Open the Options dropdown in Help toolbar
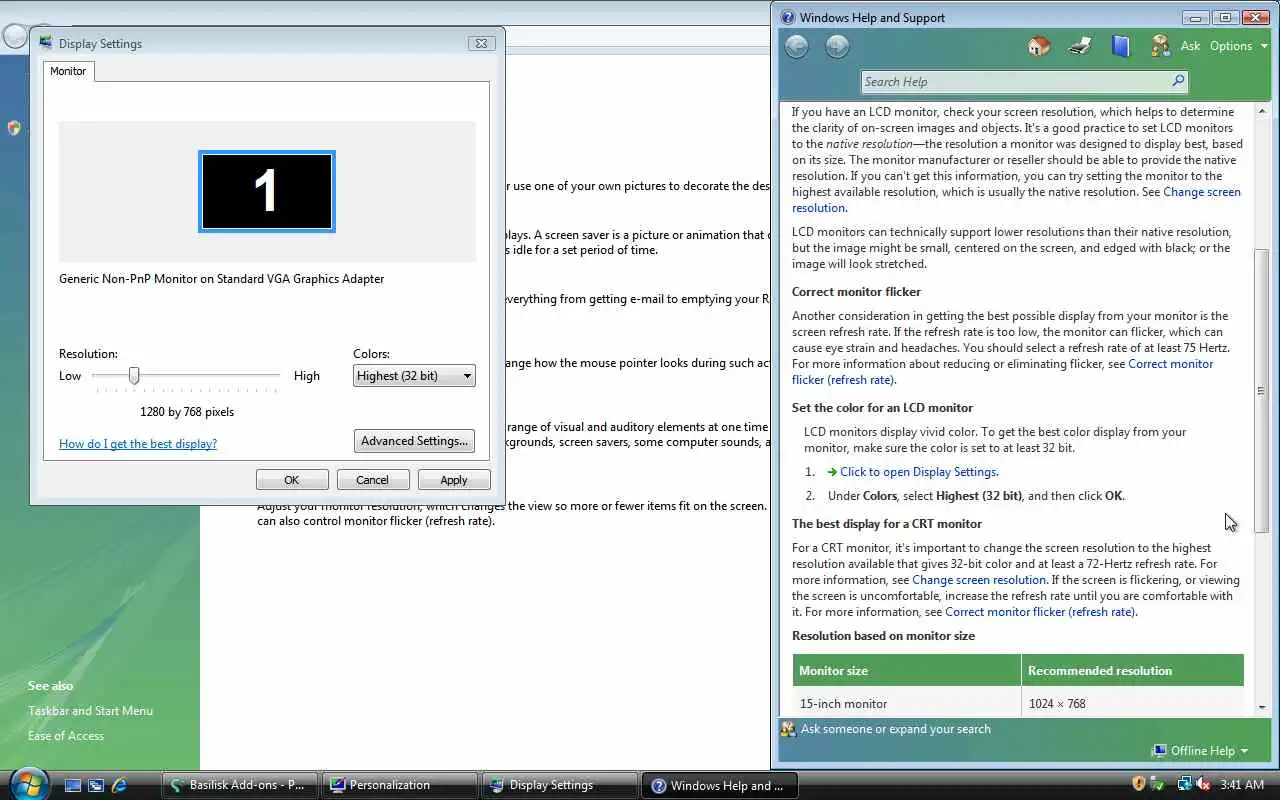1280x800 pixels. pos(1239,46)
